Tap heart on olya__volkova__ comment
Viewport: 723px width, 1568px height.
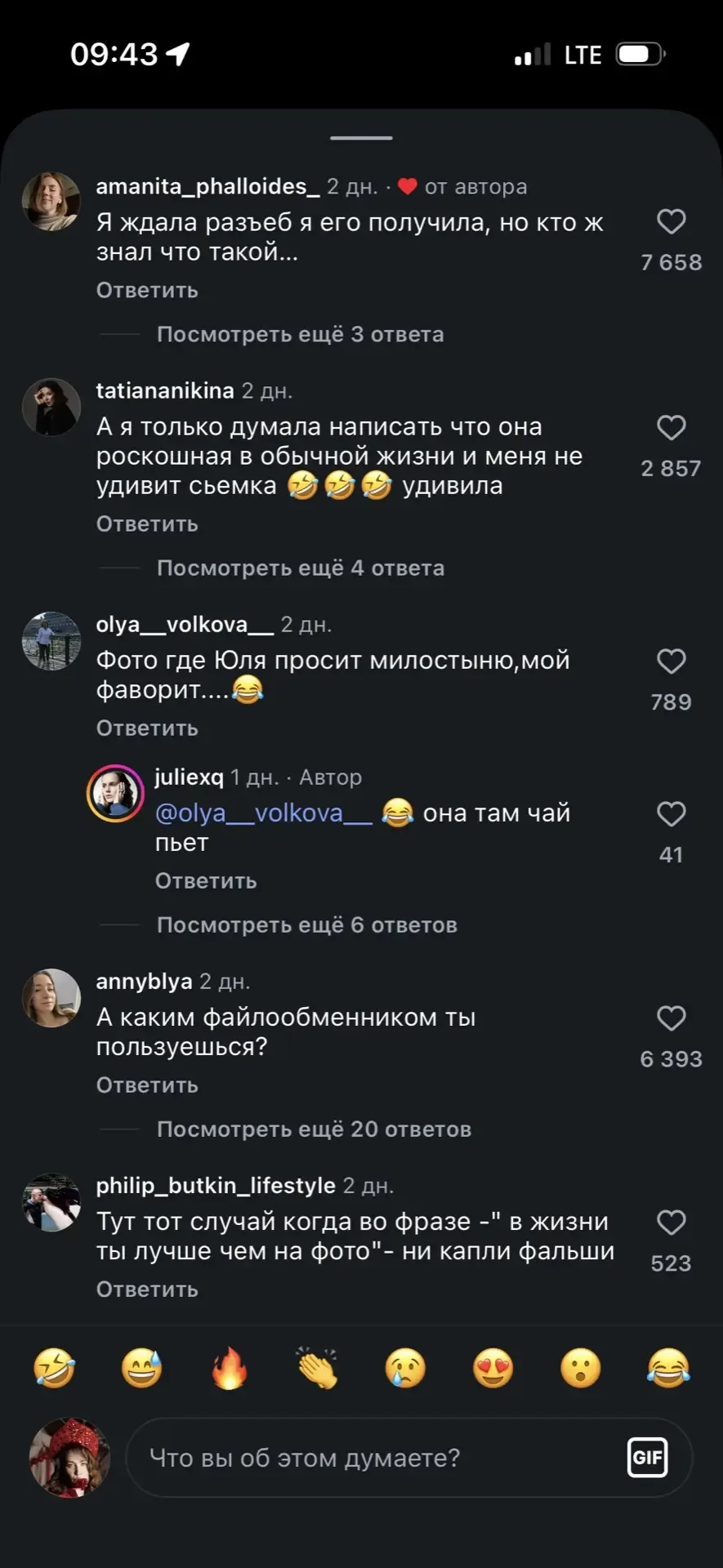pyautogui.click(x=671, y=661)
